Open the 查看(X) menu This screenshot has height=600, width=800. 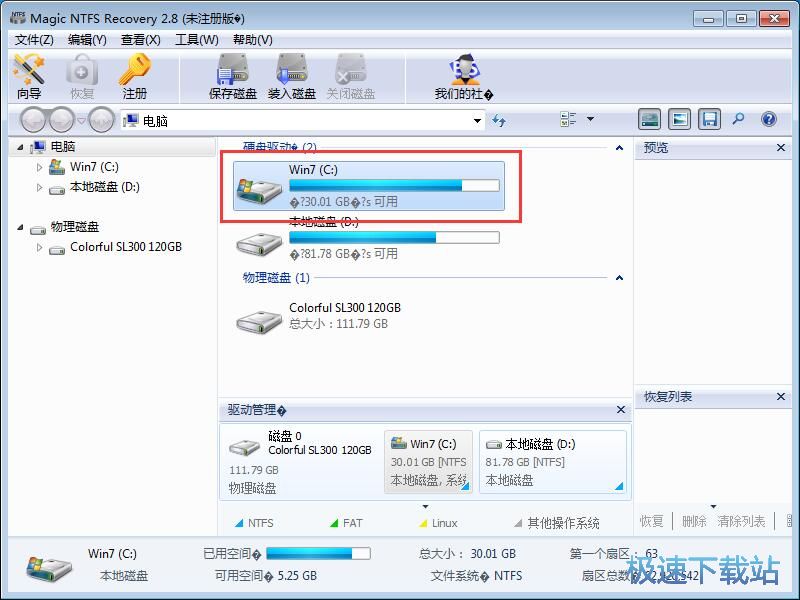[140, 40]
